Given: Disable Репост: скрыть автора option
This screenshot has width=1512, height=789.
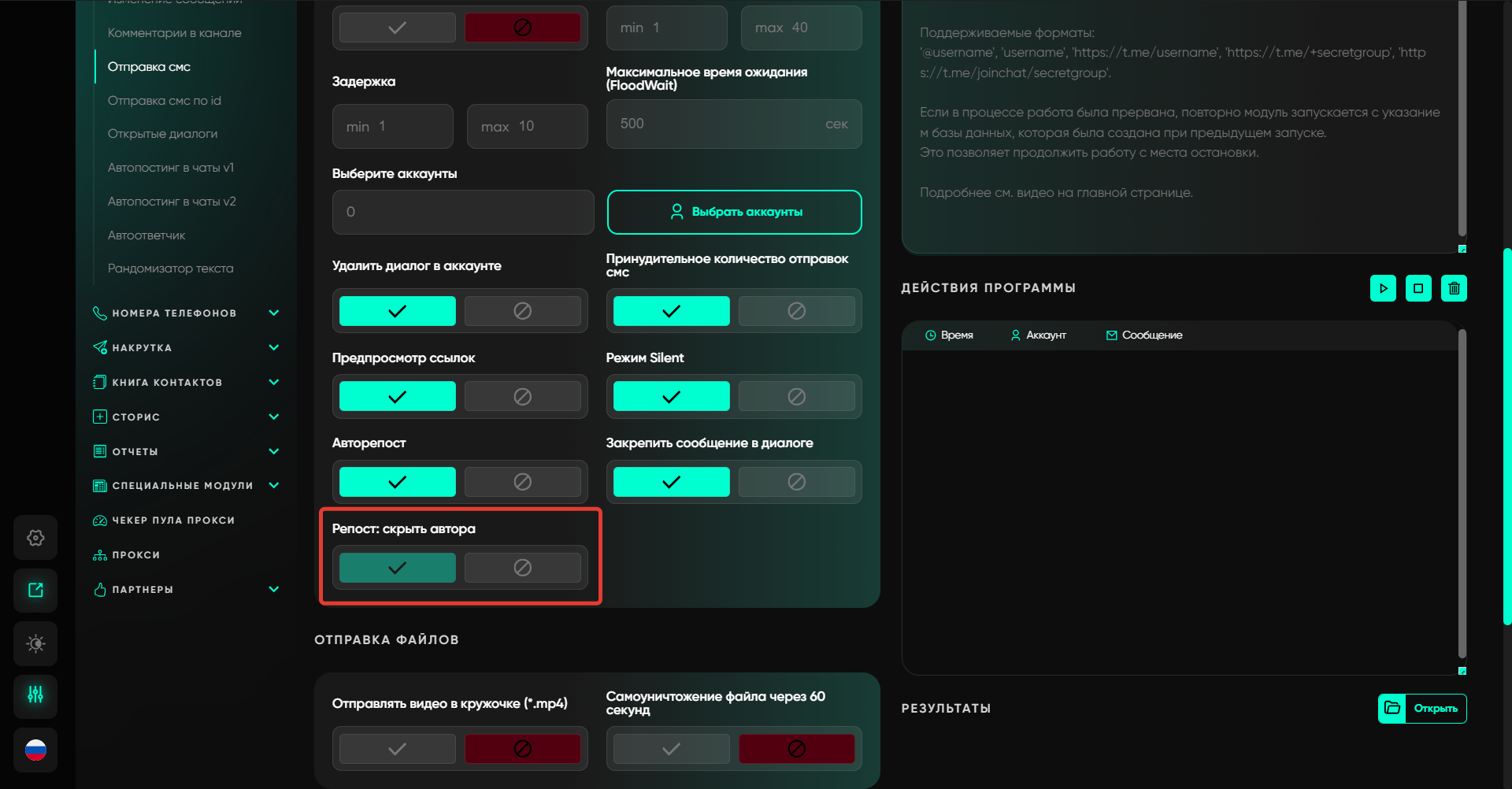Looking at the screenshot, I should [522, 568].
